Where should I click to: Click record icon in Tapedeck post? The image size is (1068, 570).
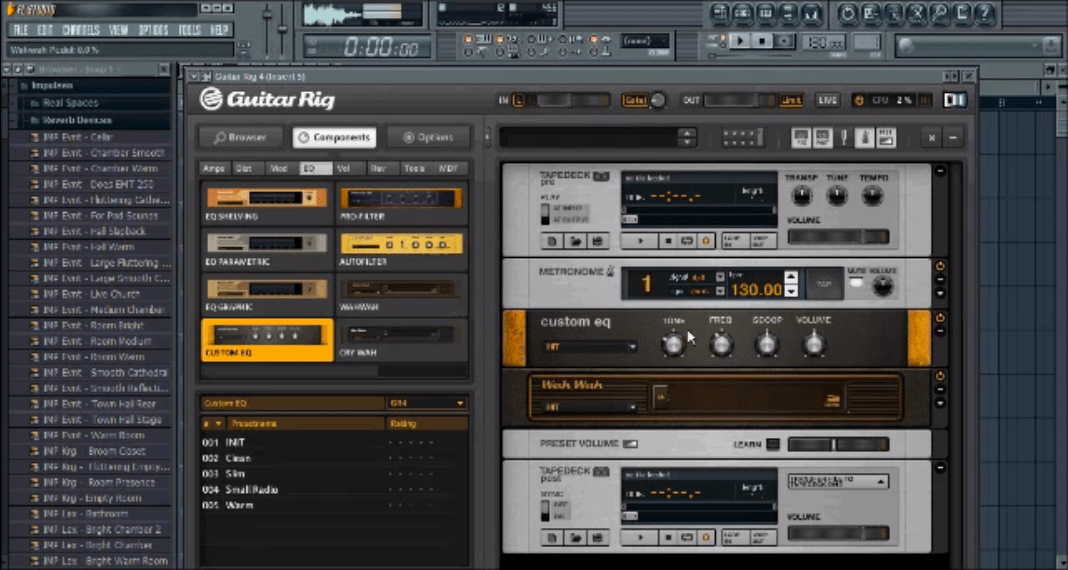[706, 538]
